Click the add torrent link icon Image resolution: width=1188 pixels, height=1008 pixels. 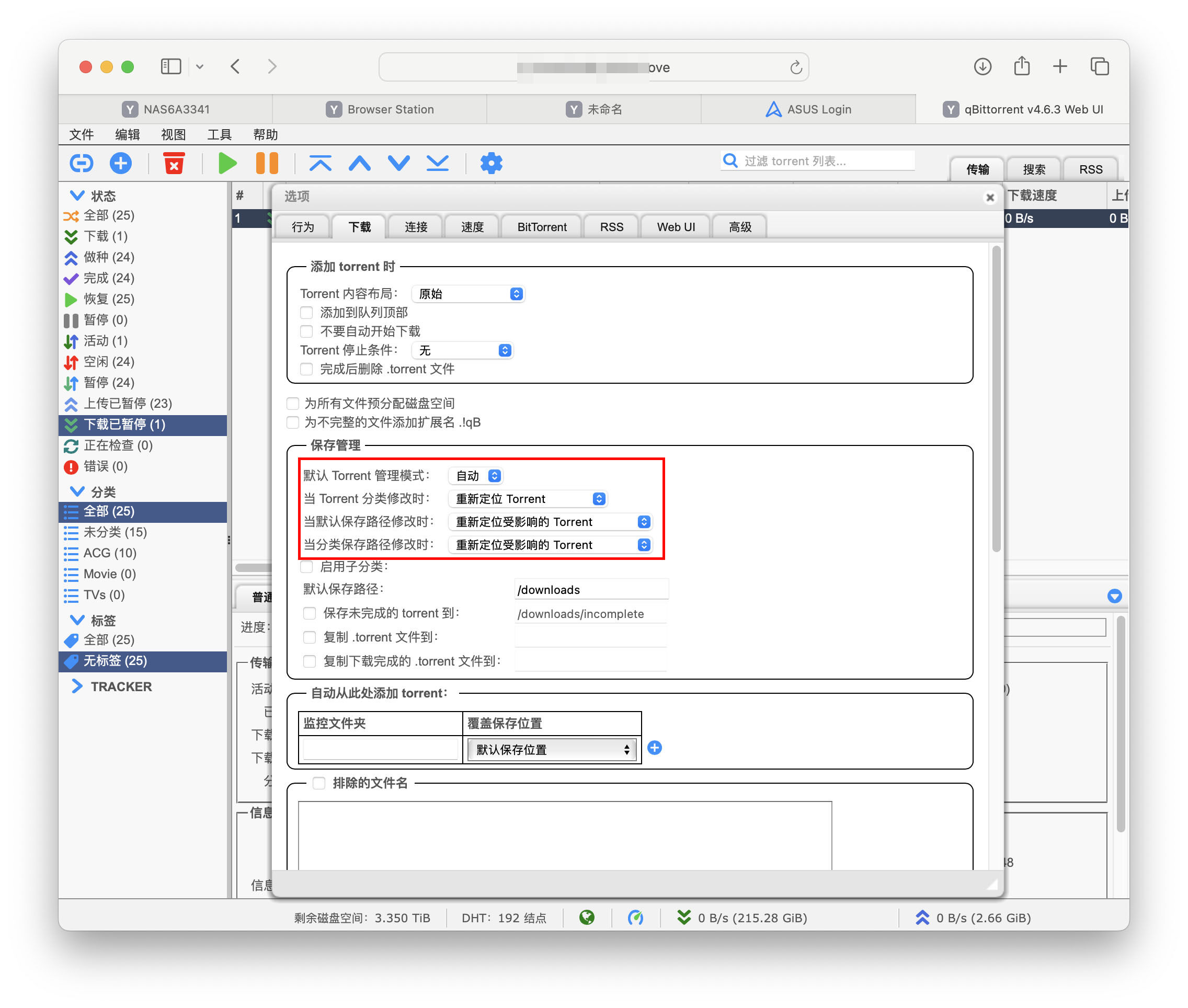tap(81, 164)
